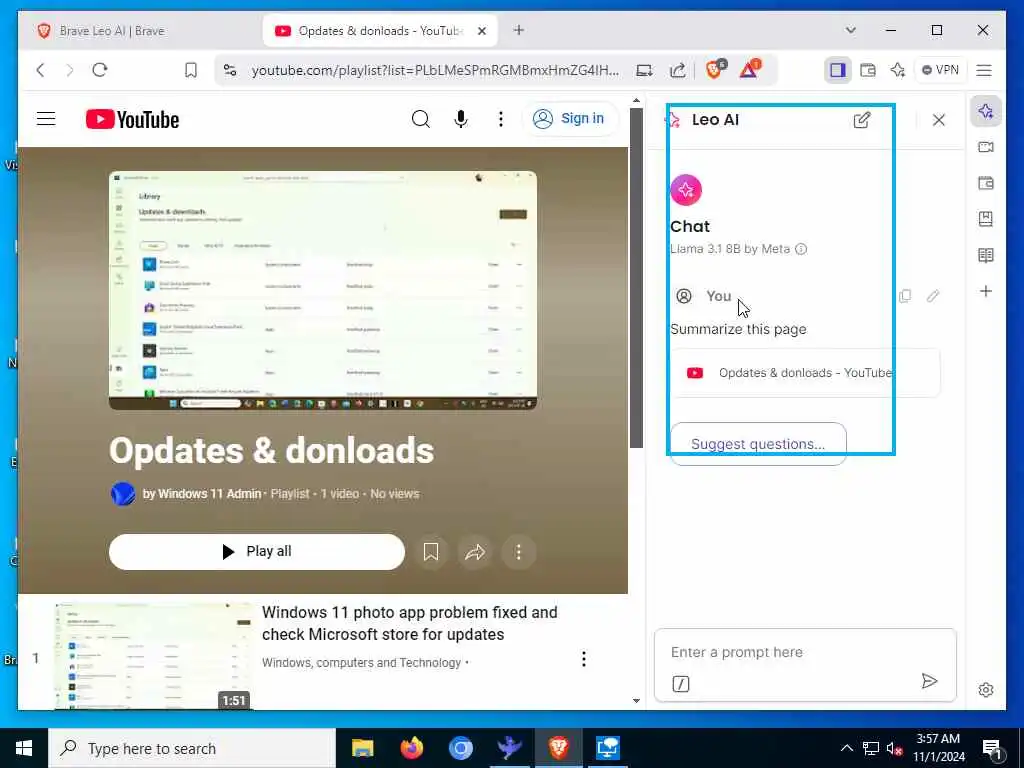Open YouTube settings three-dot menu
1024x768 pixels.
tap(501, 119)
